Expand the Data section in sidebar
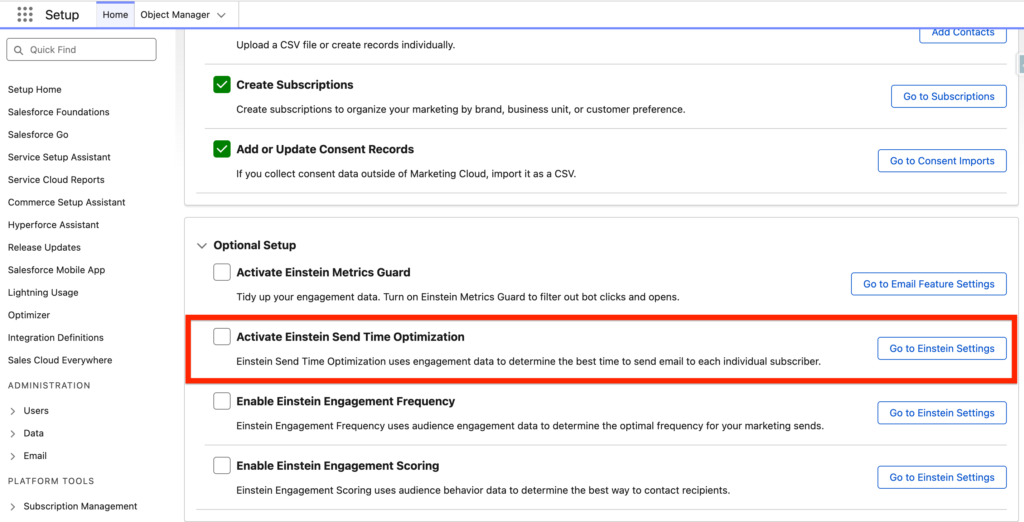The image size is (1024, 522). (12, 434)
